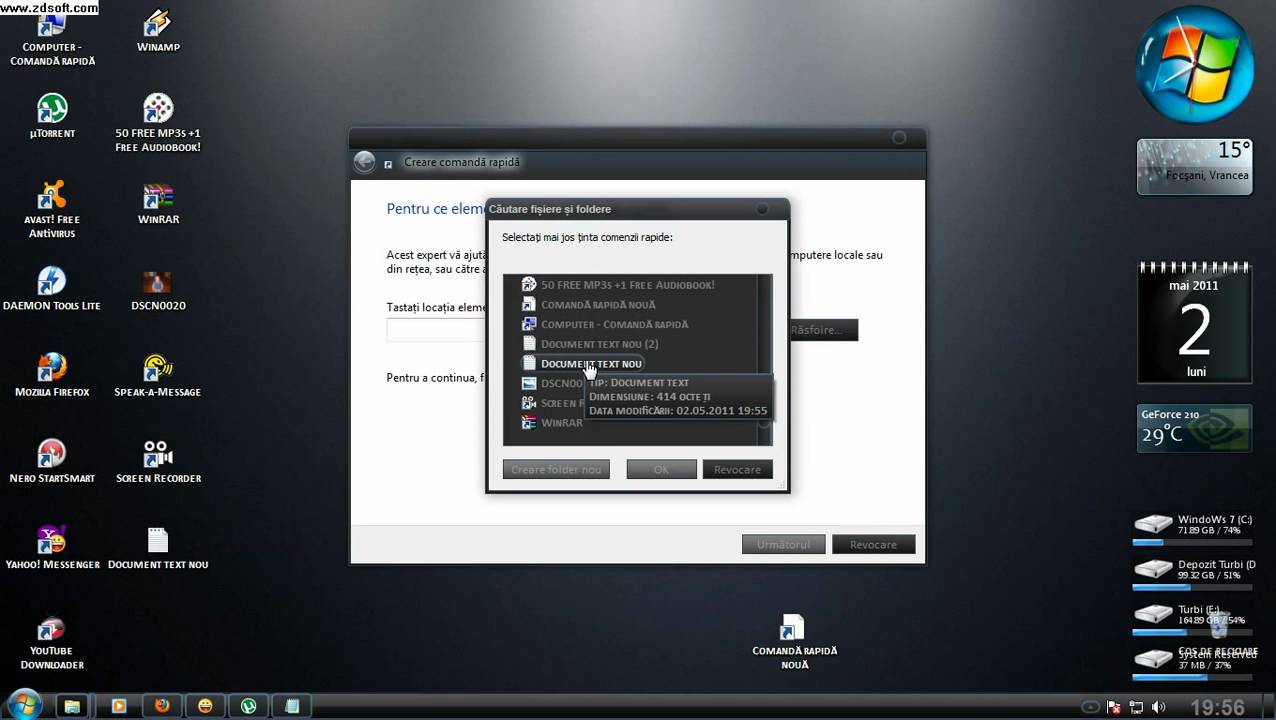Select the DSCN0020 image on the desktop
Viewport: 1276px width, 720px height.
(158, 288)
